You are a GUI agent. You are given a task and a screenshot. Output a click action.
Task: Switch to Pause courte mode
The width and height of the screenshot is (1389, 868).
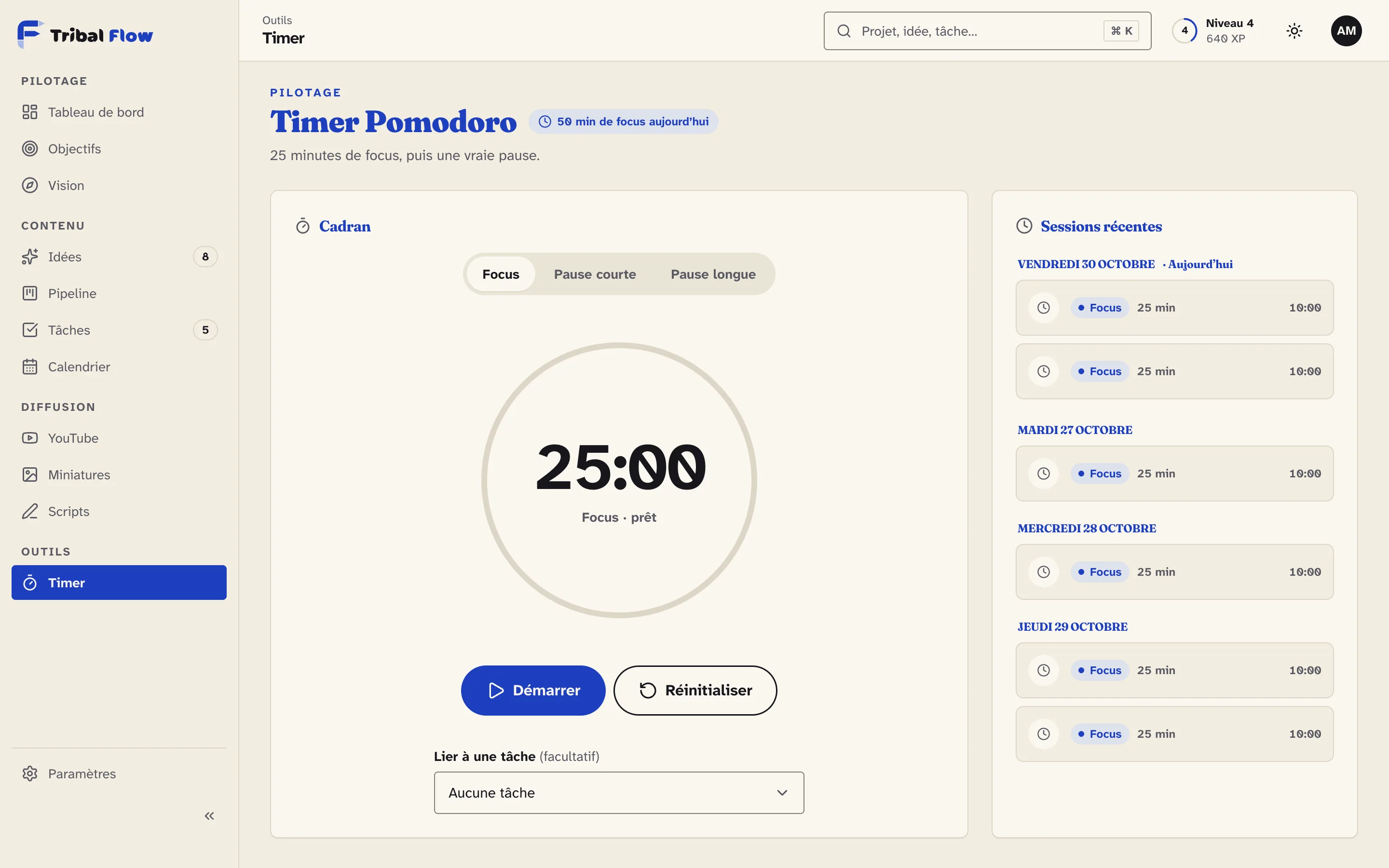(x=595, y=274)
